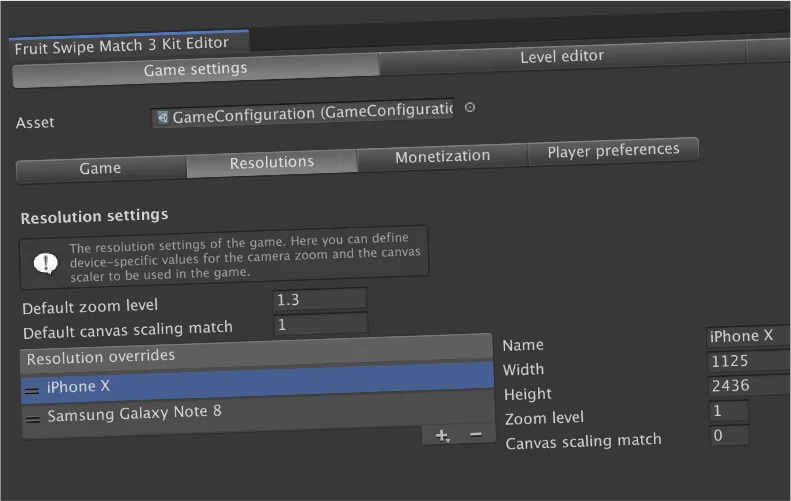Edit the Height field showing 2436
The width and height of the screenshot is (791, 501).
click(x=749, y=386)
